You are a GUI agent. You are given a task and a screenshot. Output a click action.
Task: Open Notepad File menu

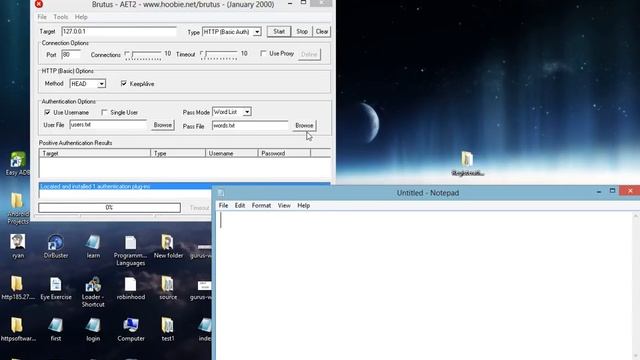click(223, 205)
